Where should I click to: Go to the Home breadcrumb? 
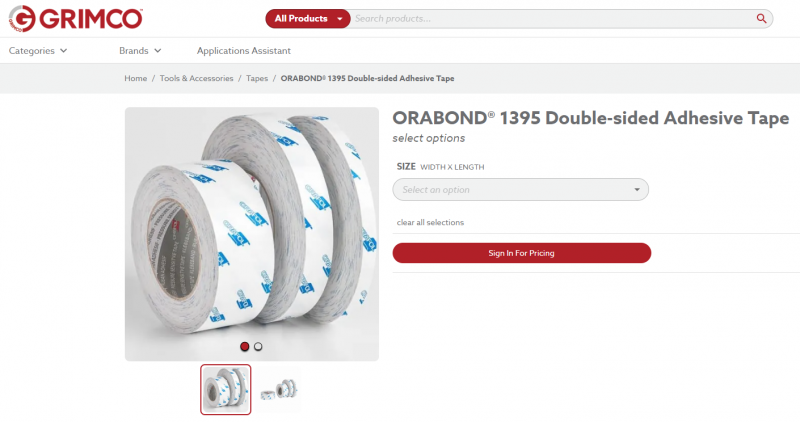136,78
